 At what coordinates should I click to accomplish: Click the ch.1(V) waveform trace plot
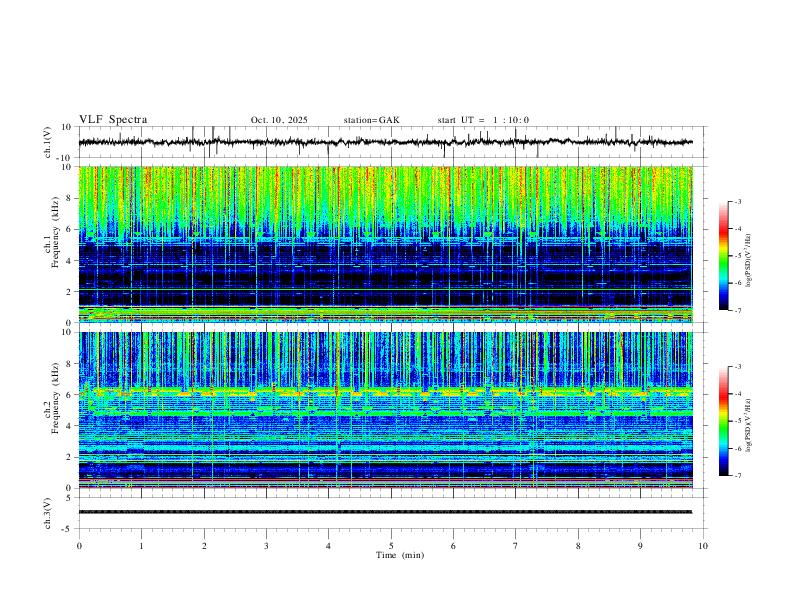click(393, 142)
